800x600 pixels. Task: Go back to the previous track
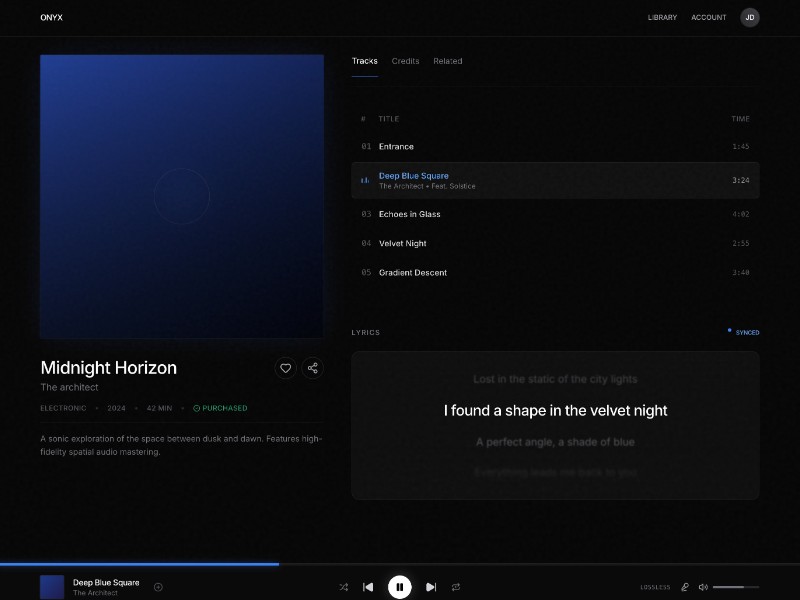pyautogui.click(x=369, y=587)
